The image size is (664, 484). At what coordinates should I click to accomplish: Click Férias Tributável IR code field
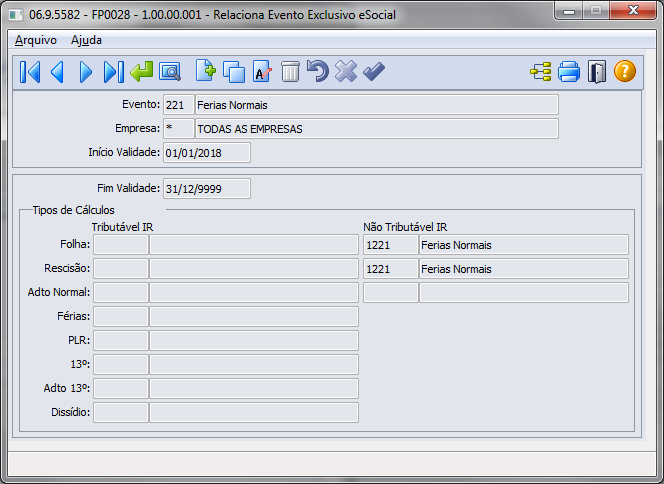(x=121, y=317)
